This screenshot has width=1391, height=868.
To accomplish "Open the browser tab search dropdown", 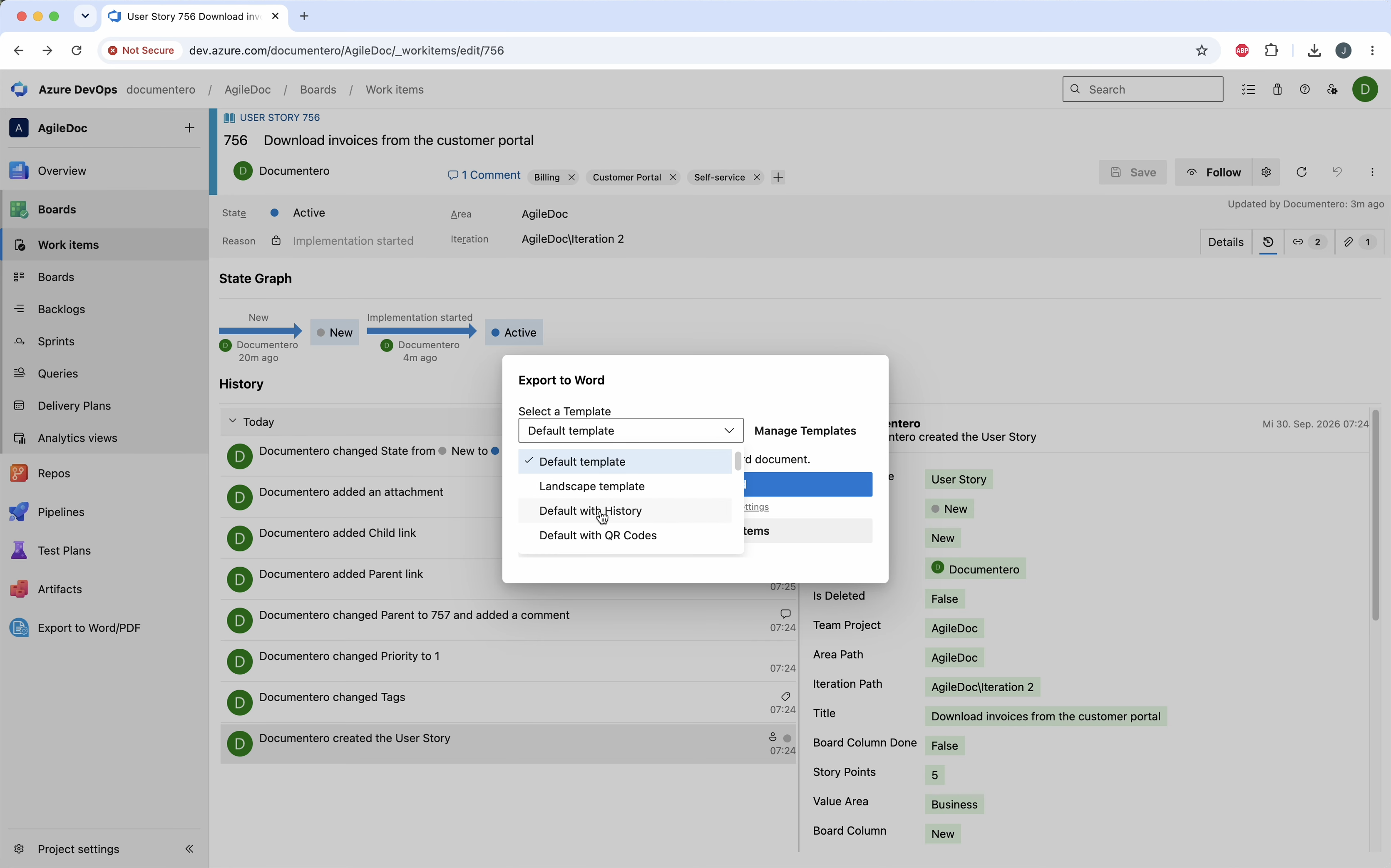I will (x=86, y=16).
